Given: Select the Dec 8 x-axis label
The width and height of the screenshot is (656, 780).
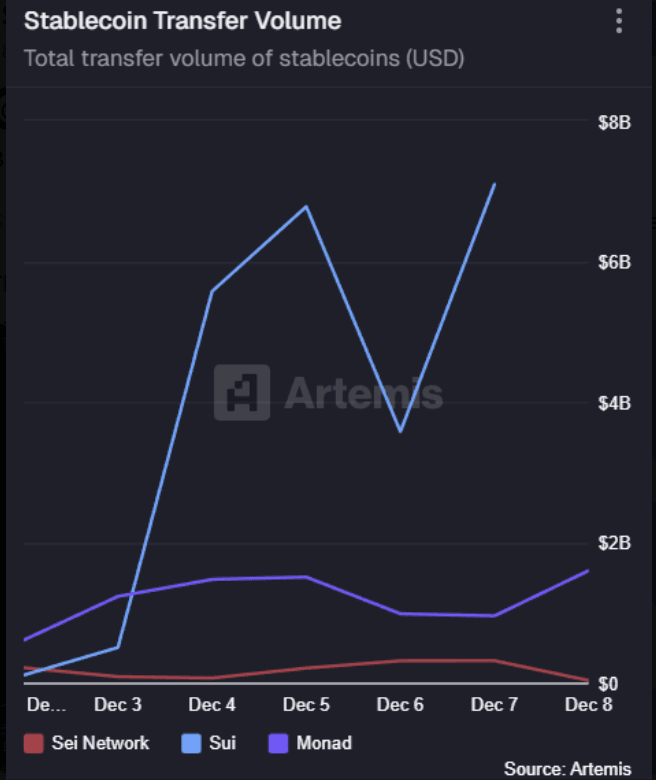Looking at the screenshot, I should pyautogui.click(x=588, y=705).
